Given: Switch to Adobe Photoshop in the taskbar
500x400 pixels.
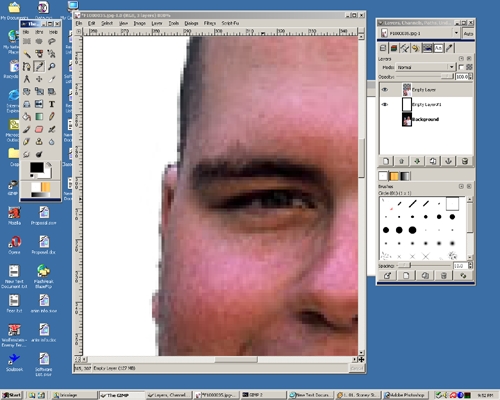Looking at the screenshot, I should pos(405,395).
